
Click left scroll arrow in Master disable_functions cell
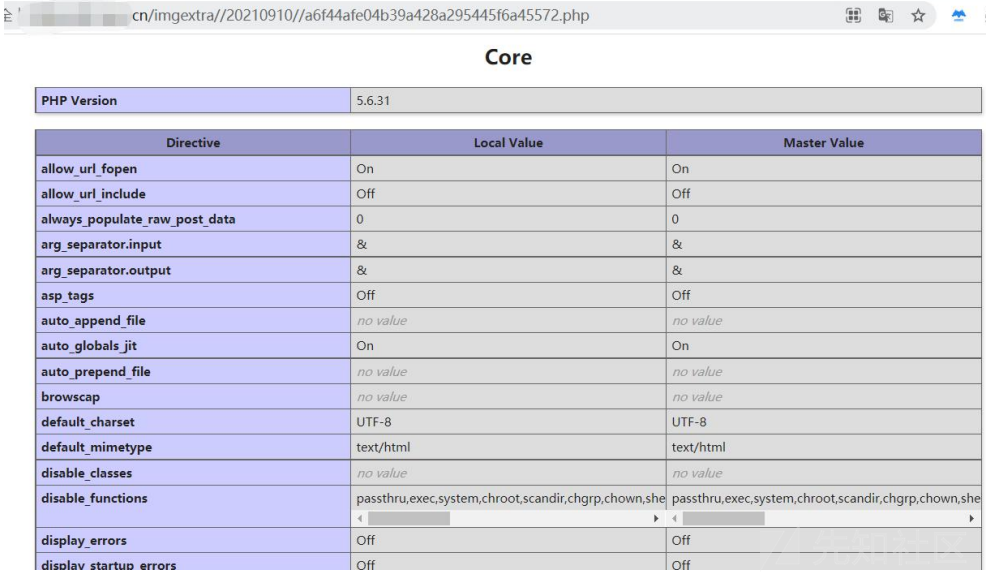[x=676, y=519]
